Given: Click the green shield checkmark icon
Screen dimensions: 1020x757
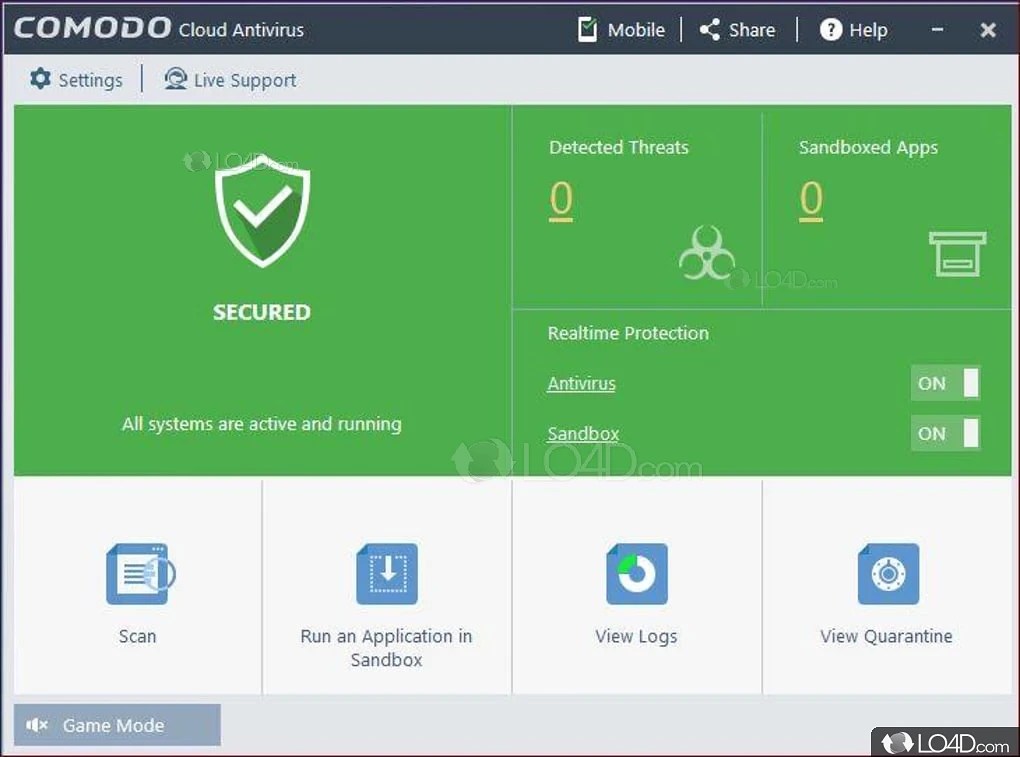Looking at the screenshot, I should [x=262, y=210].
